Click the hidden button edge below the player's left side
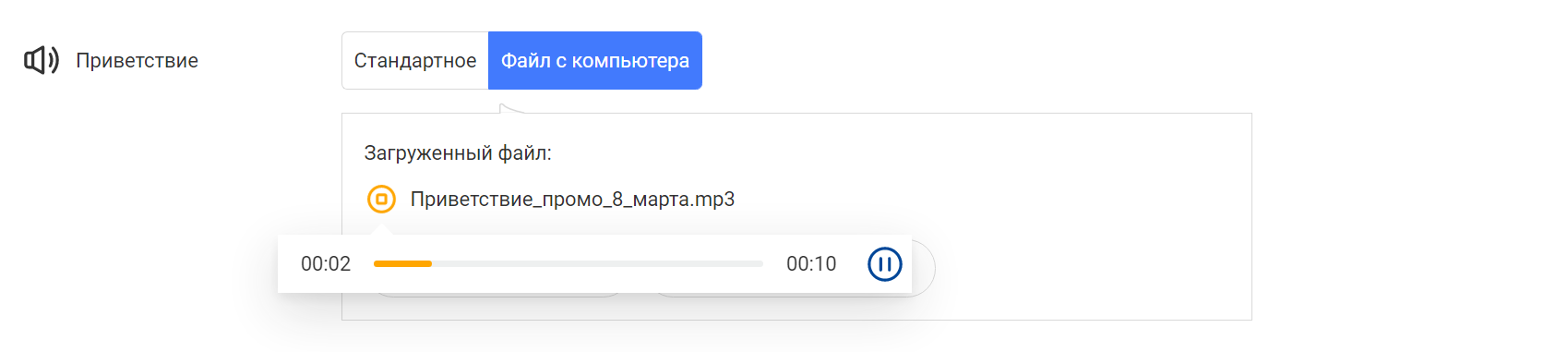 498,296
